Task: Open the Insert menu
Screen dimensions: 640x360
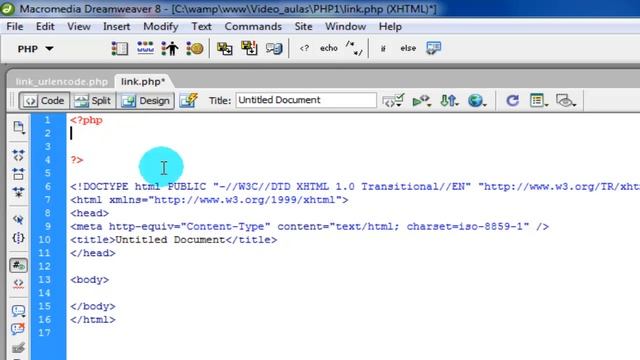Action: pos(116,27)
